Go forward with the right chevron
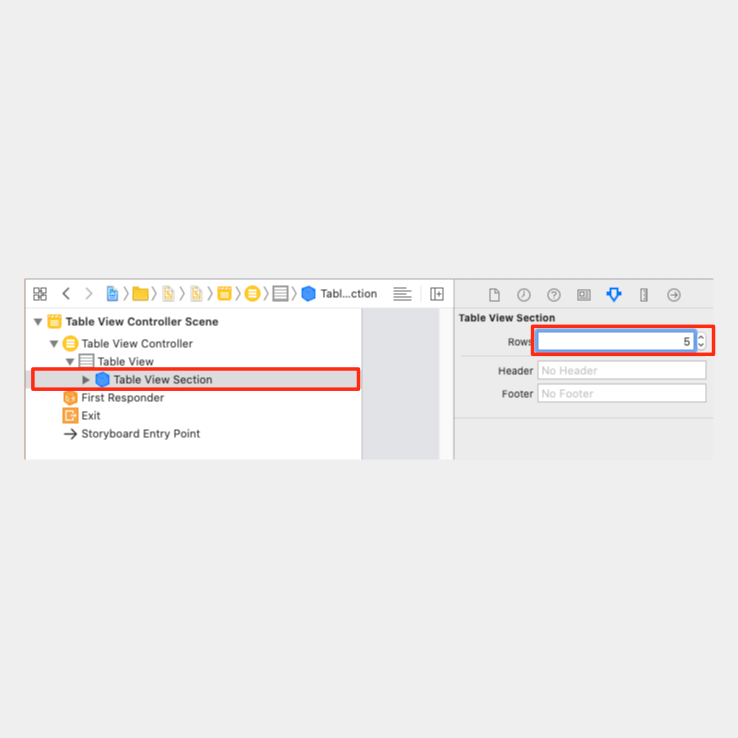 (88, 294)
